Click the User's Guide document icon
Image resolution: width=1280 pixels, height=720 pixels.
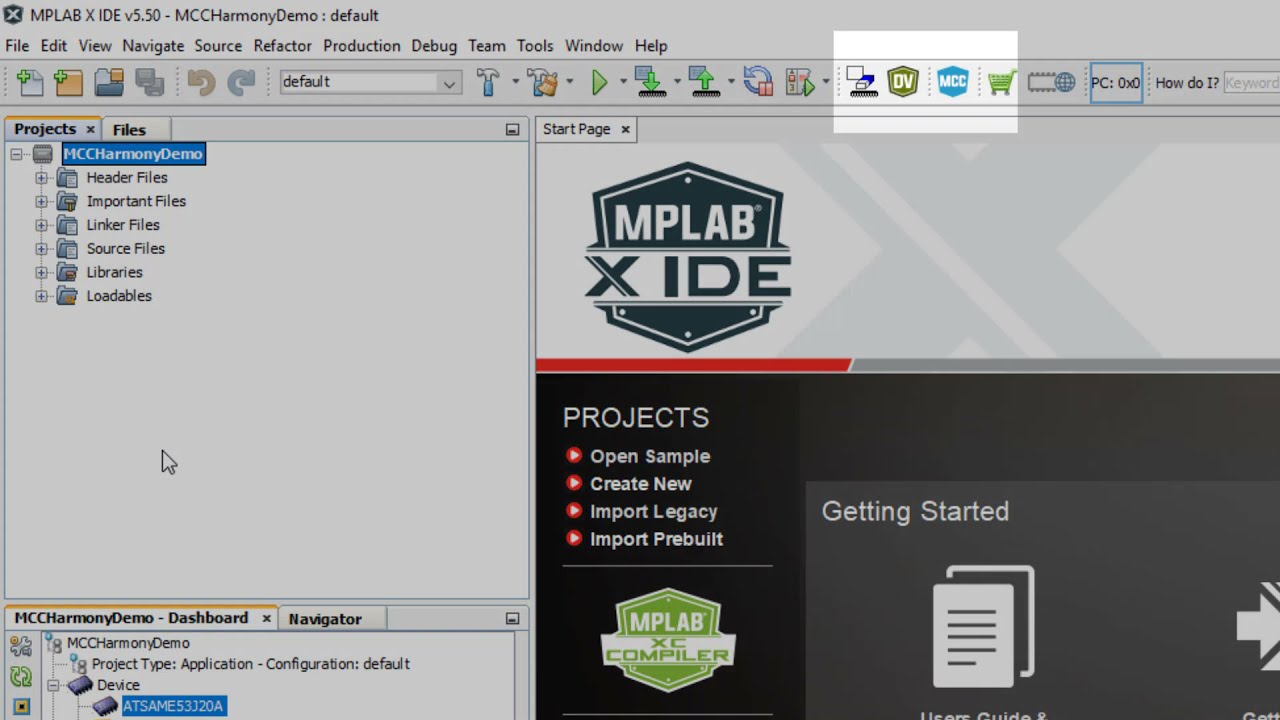click(984, 627)
